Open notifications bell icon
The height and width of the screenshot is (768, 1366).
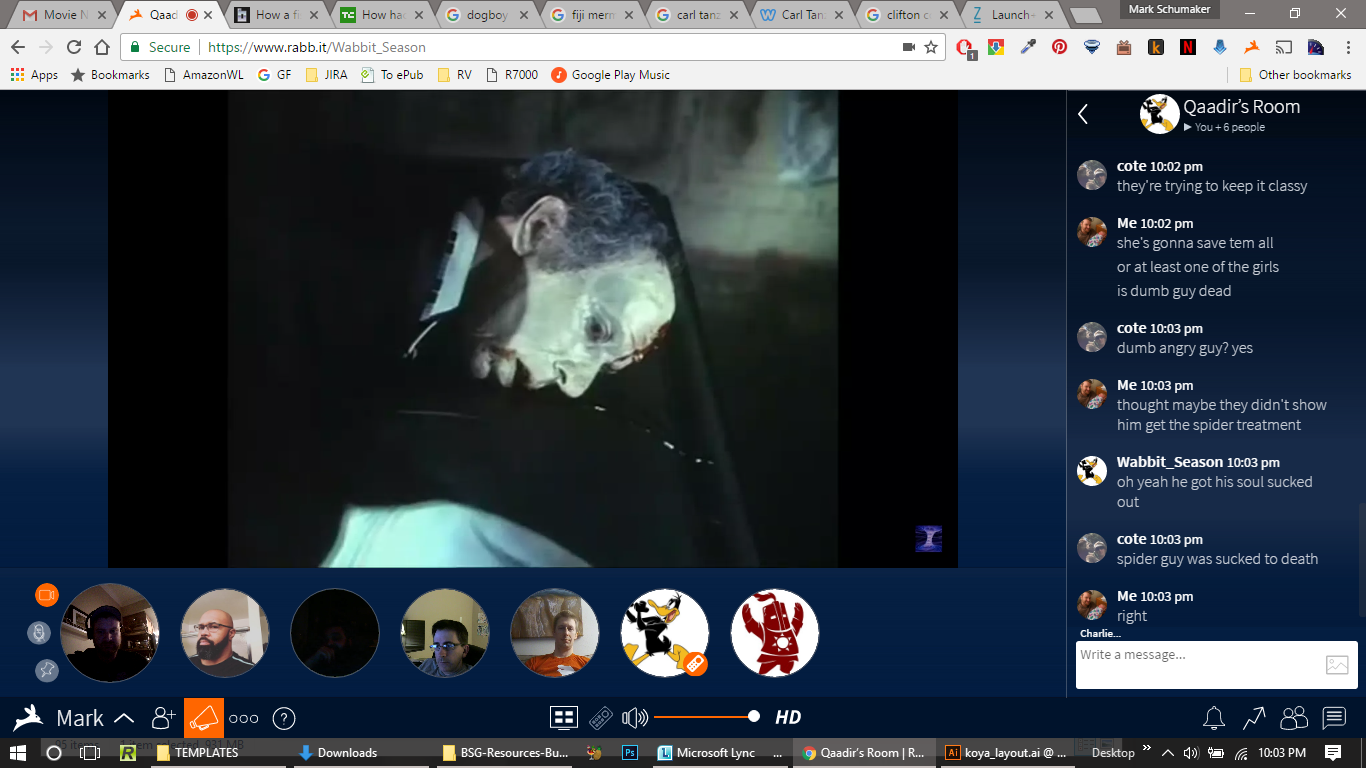1214,717
